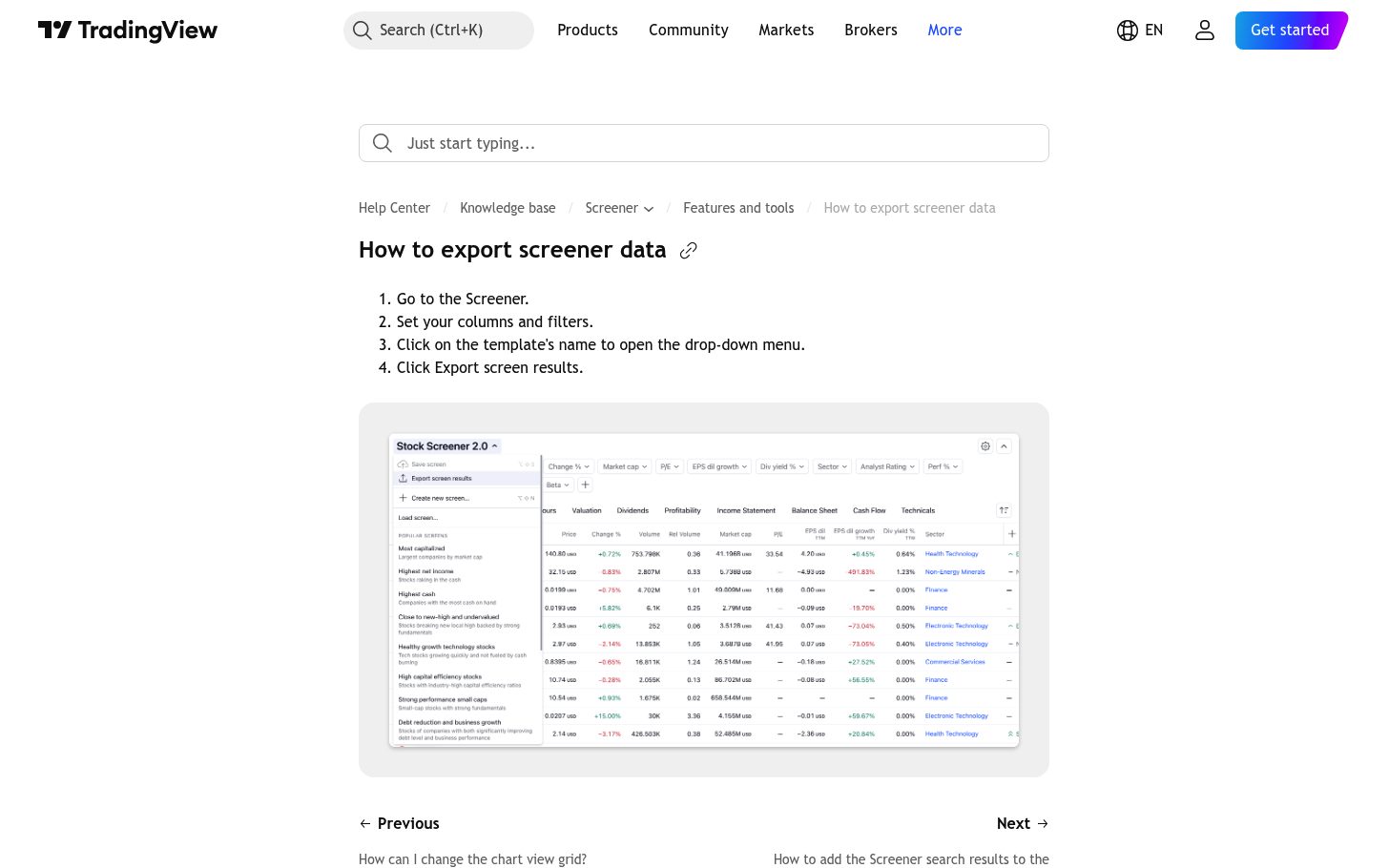This screenshot has width=1389, height=868.
Task: Enlarge the Stock Screener screenshot image
Action: pyautogui.click(x=704, y=589)
